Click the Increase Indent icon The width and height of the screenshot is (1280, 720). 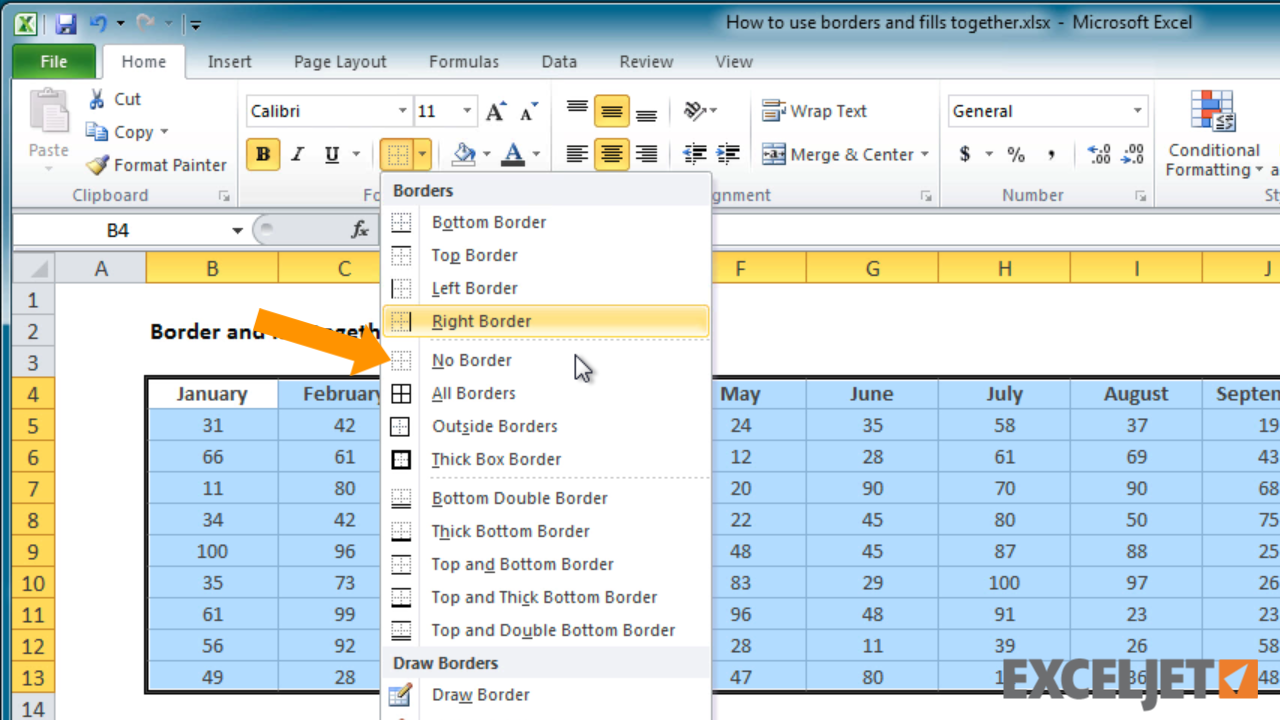tap(728, 154)
